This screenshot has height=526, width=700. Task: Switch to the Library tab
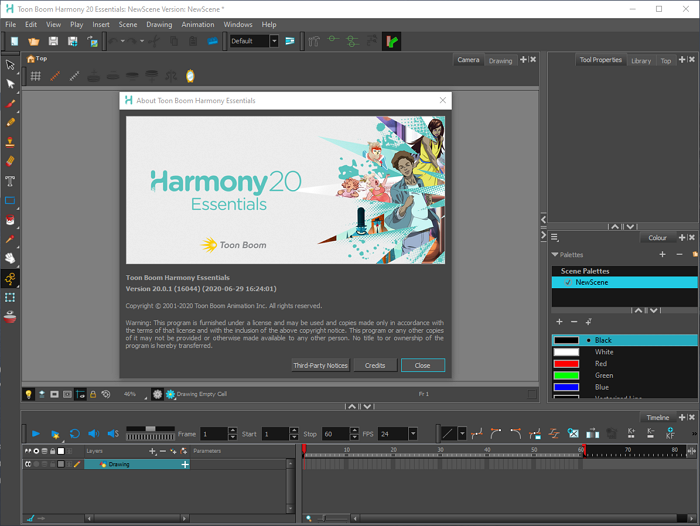641,61
